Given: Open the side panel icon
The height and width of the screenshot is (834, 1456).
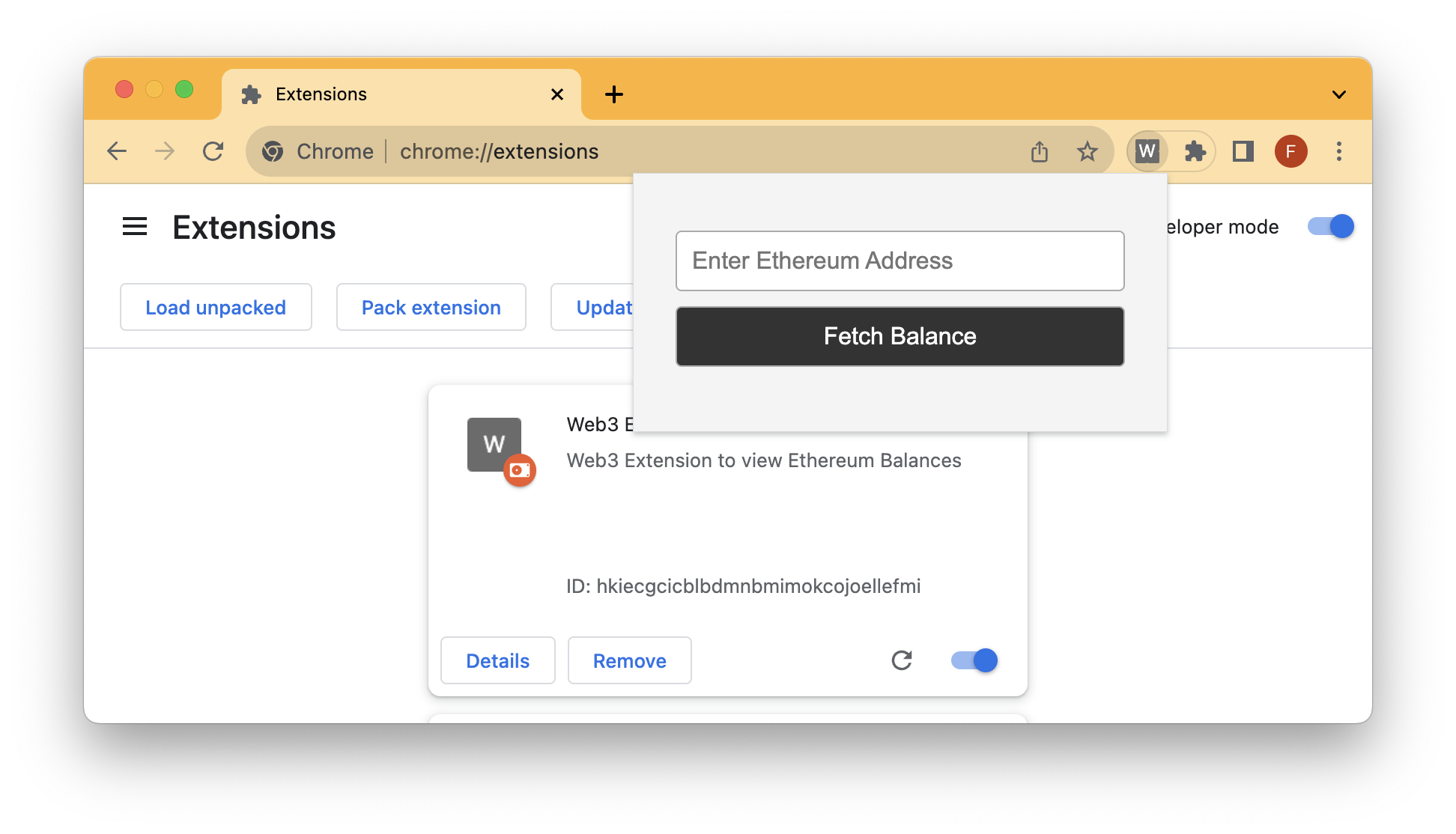Looking at the screenshot, I should tap(1243, 151).
